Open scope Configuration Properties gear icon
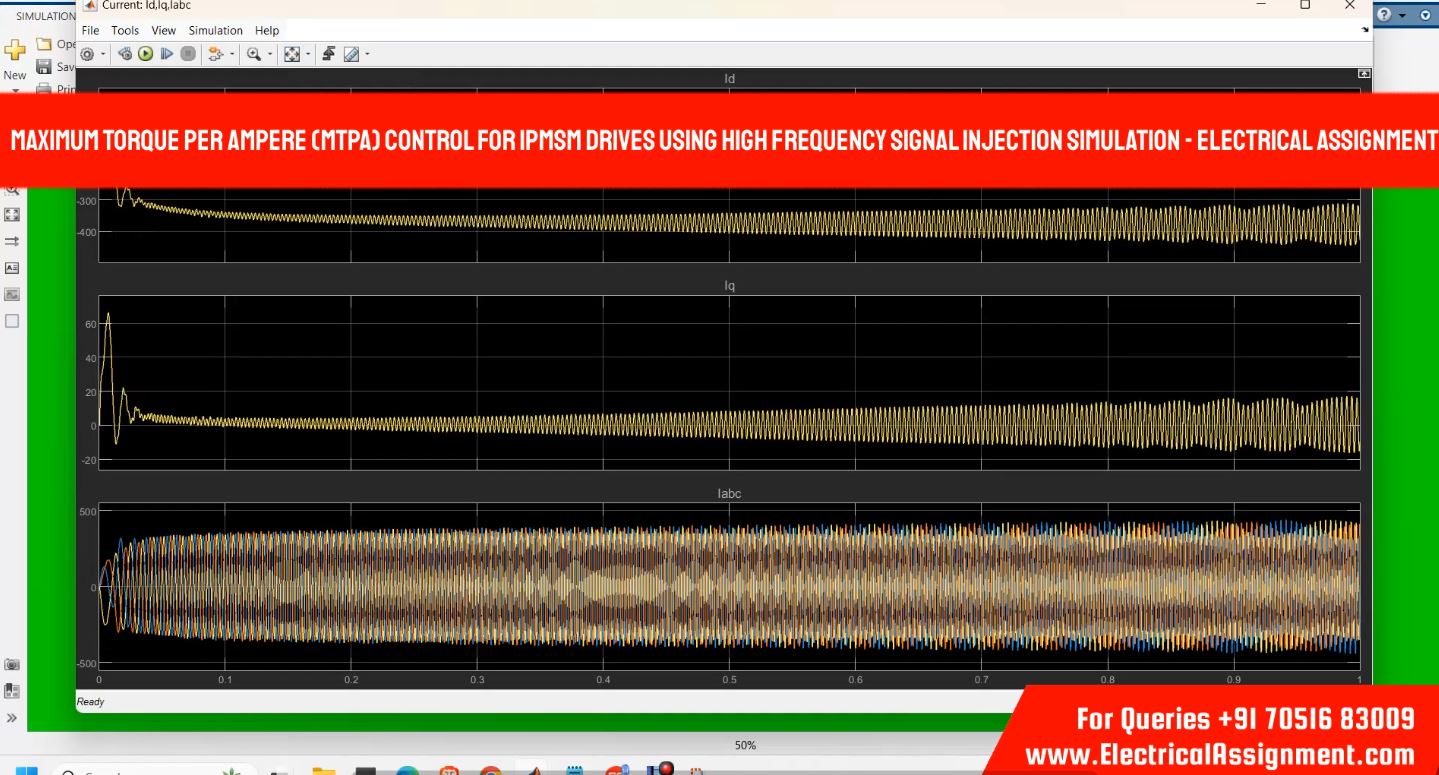1439x775 pixels. pyautogui.click(x=87, y=54)
